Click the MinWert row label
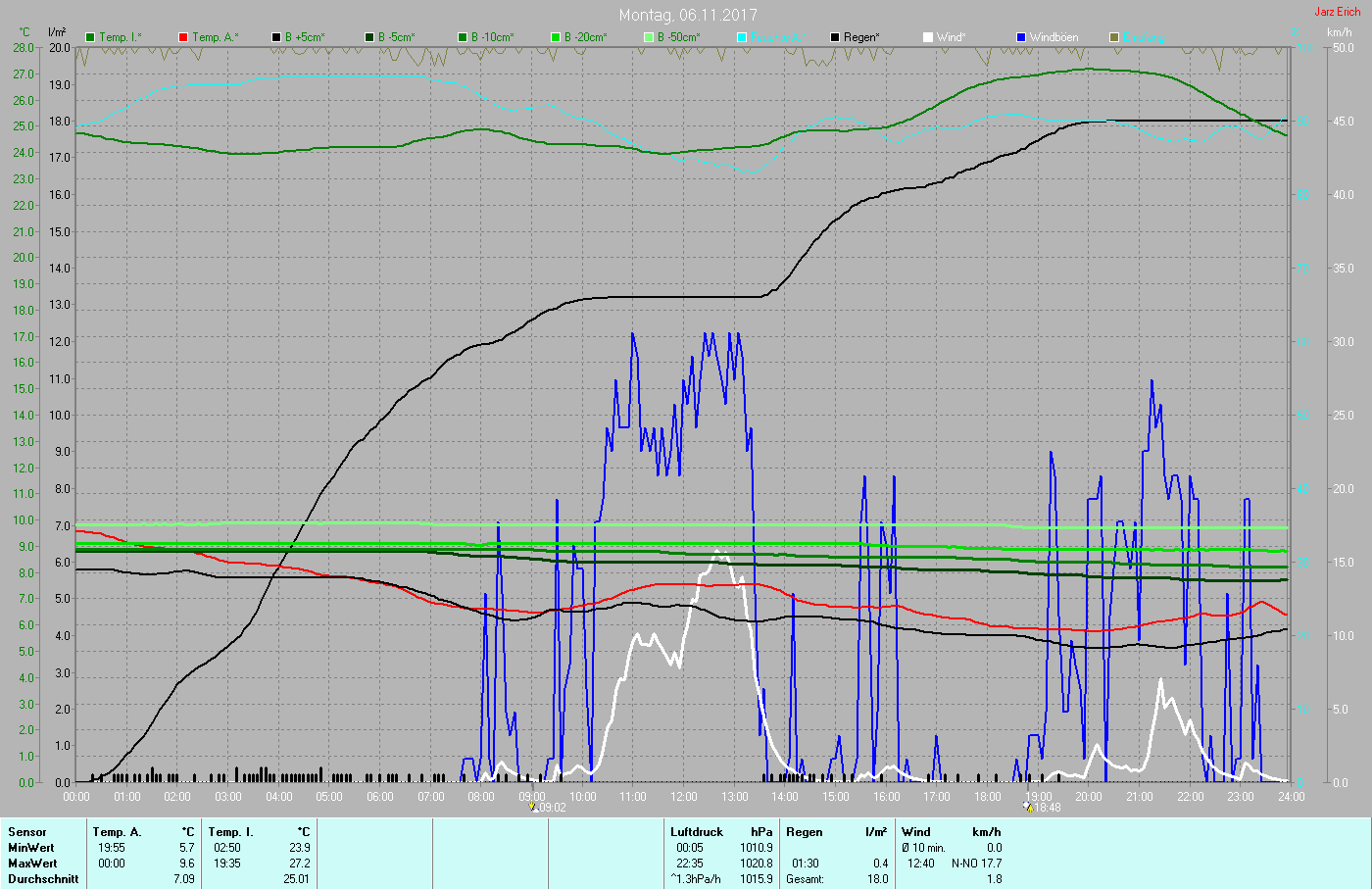1372x889 pixels. pyautogui.click(x=31, y=848)
